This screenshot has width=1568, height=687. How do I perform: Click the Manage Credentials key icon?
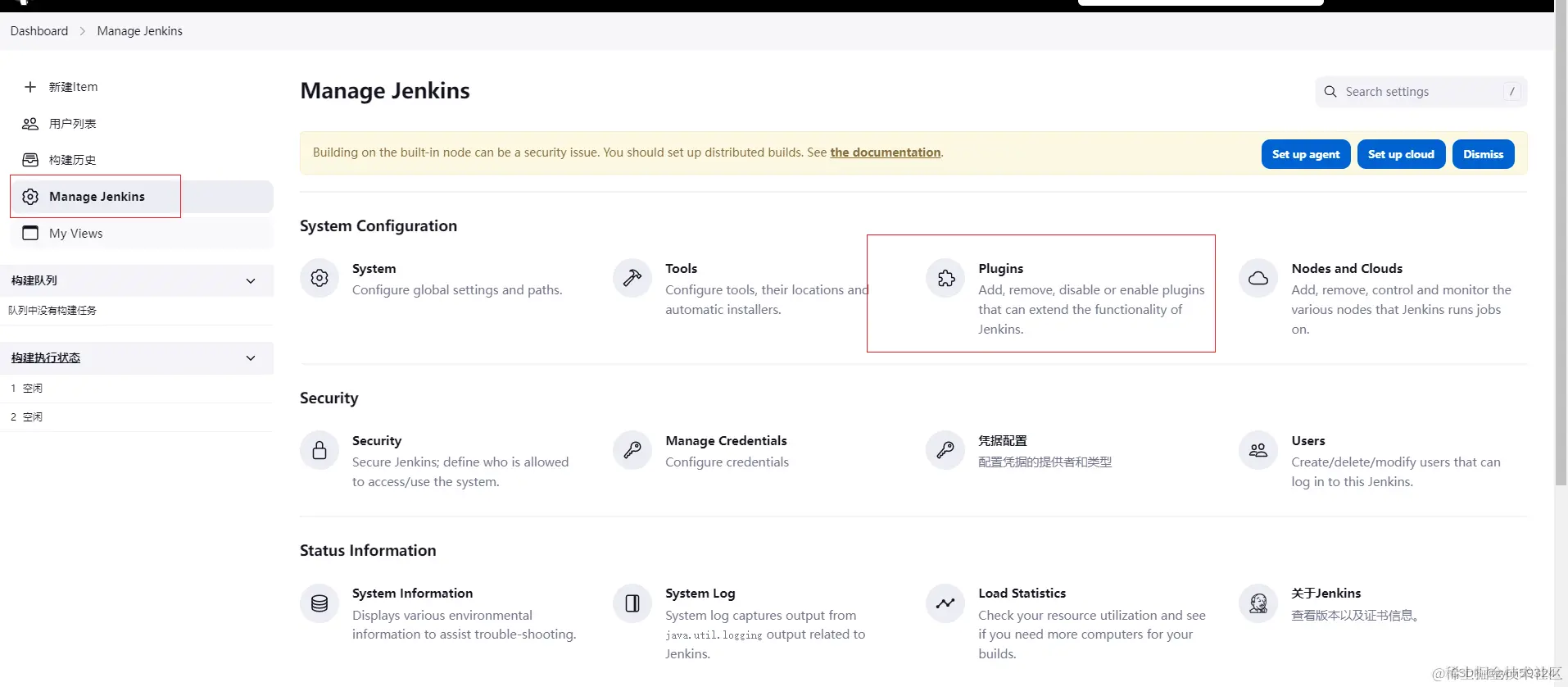632,450
